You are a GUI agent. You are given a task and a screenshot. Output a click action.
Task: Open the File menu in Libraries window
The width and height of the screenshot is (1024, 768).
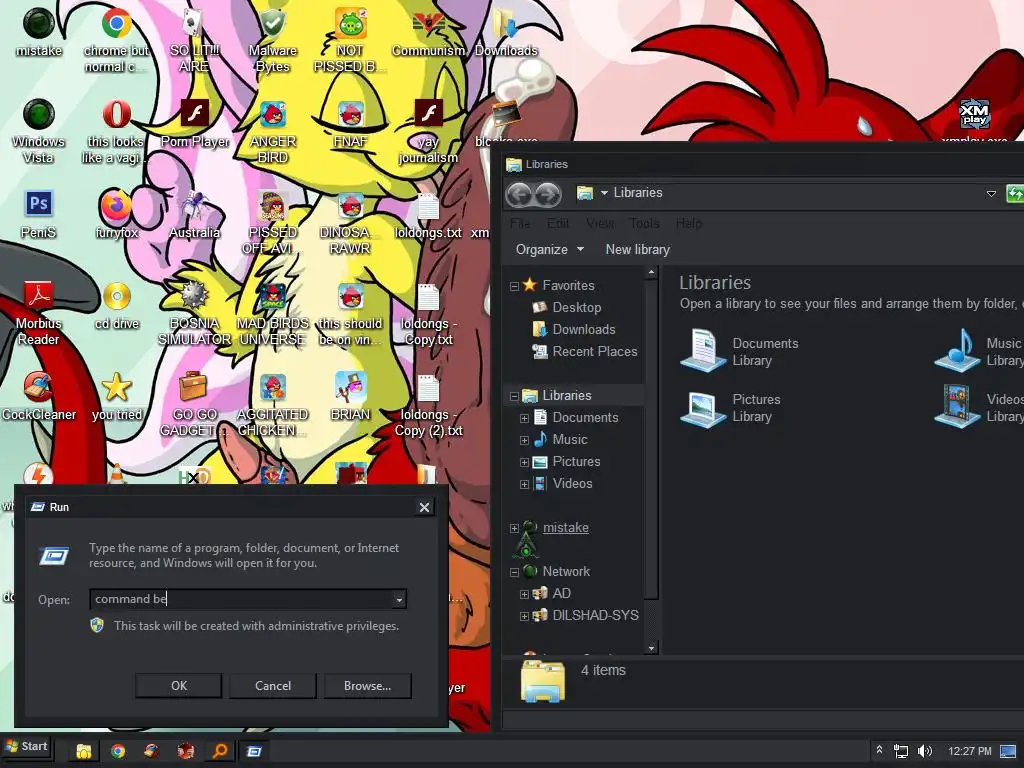coord(520,223)
